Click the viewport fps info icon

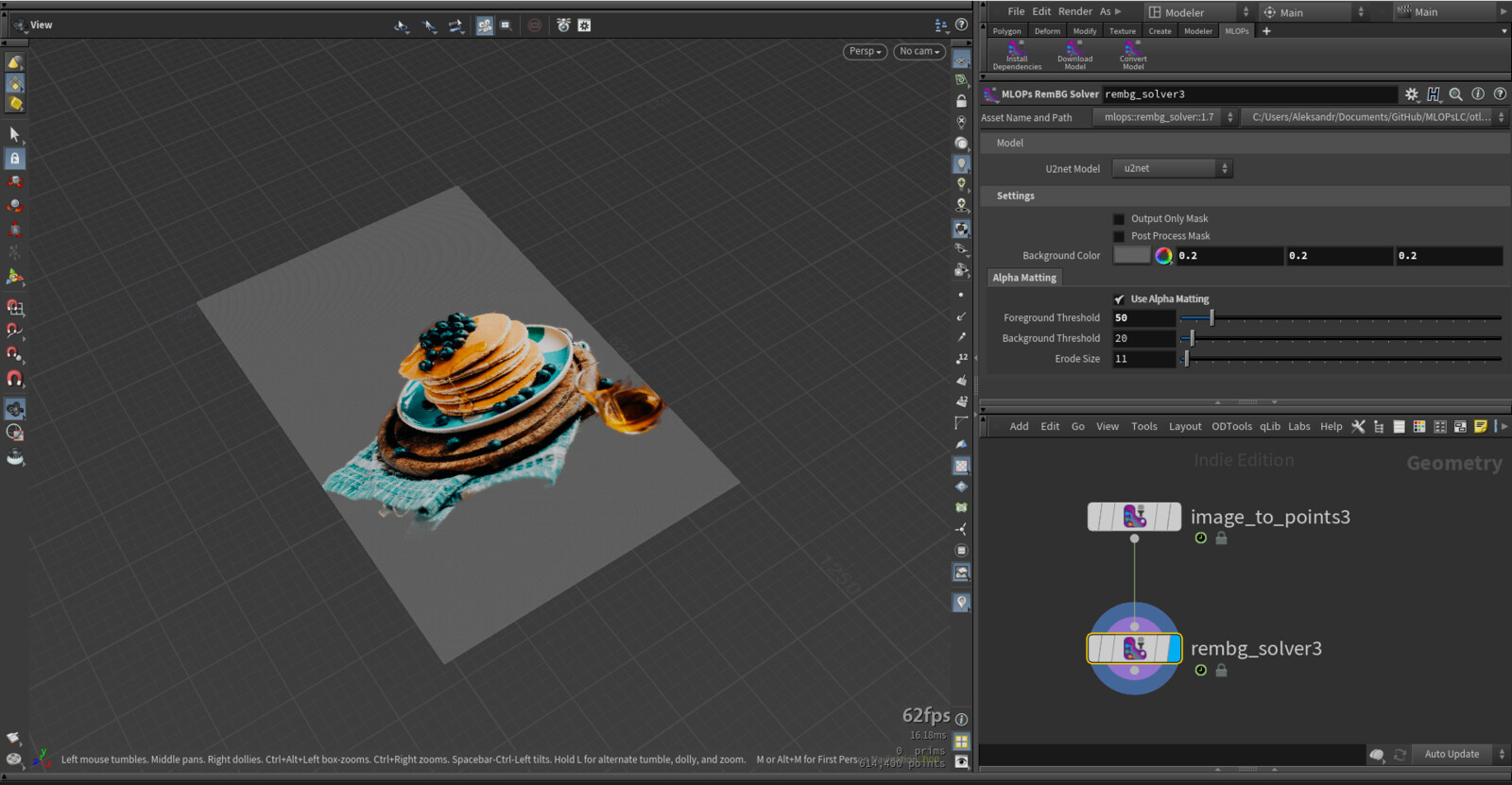coord(961,719)
